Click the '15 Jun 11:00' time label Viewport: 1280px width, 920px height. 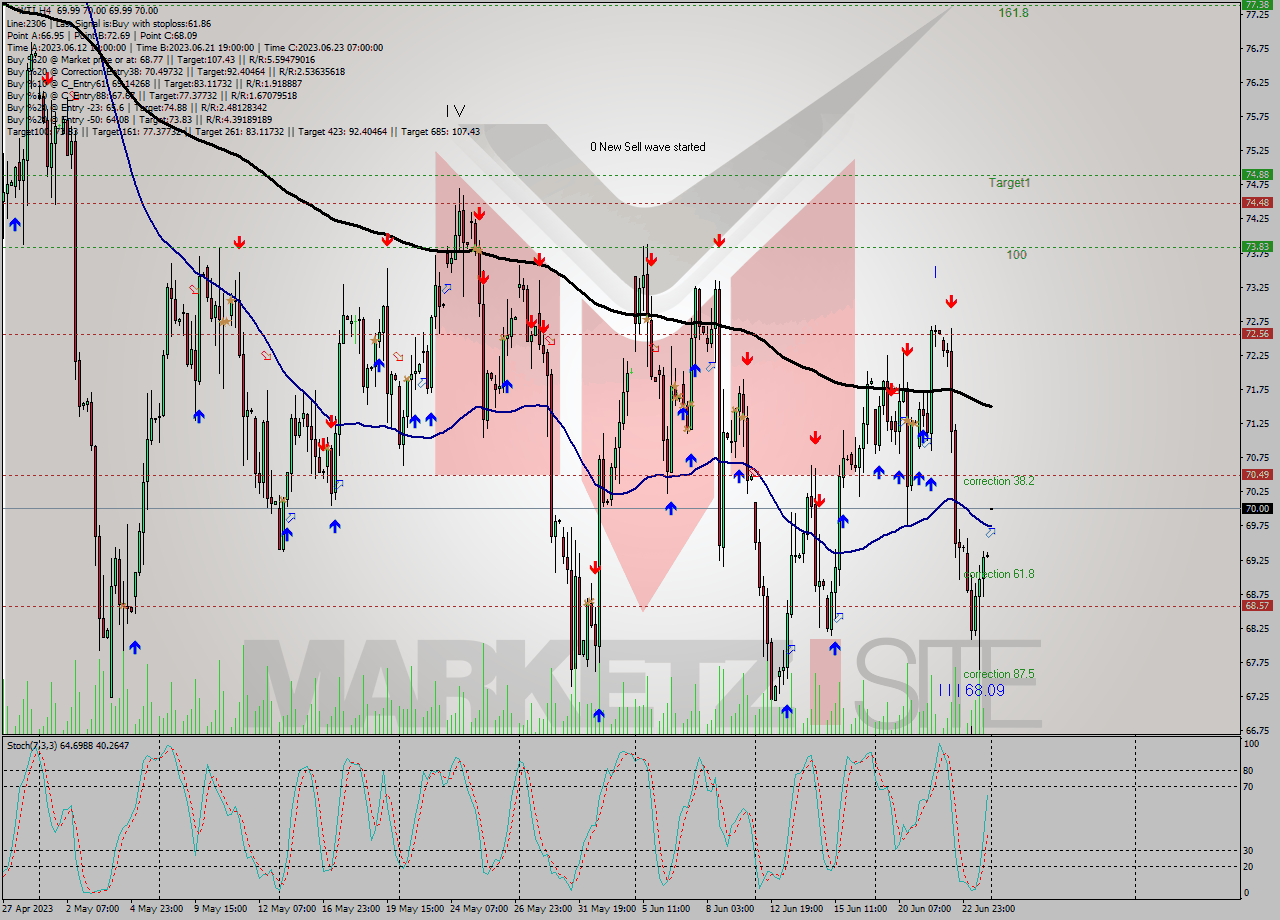pos(860,909)
